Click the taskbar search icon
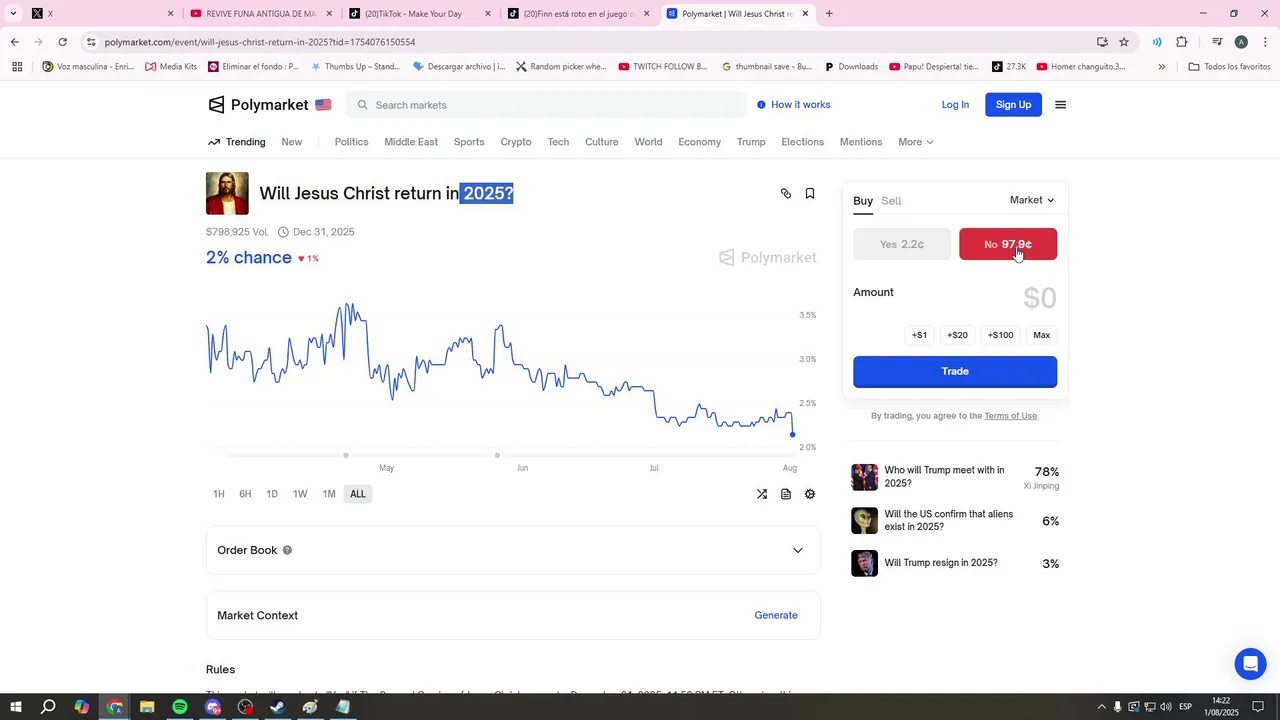This screenshot has height=720, width=1280. (48, 707)
